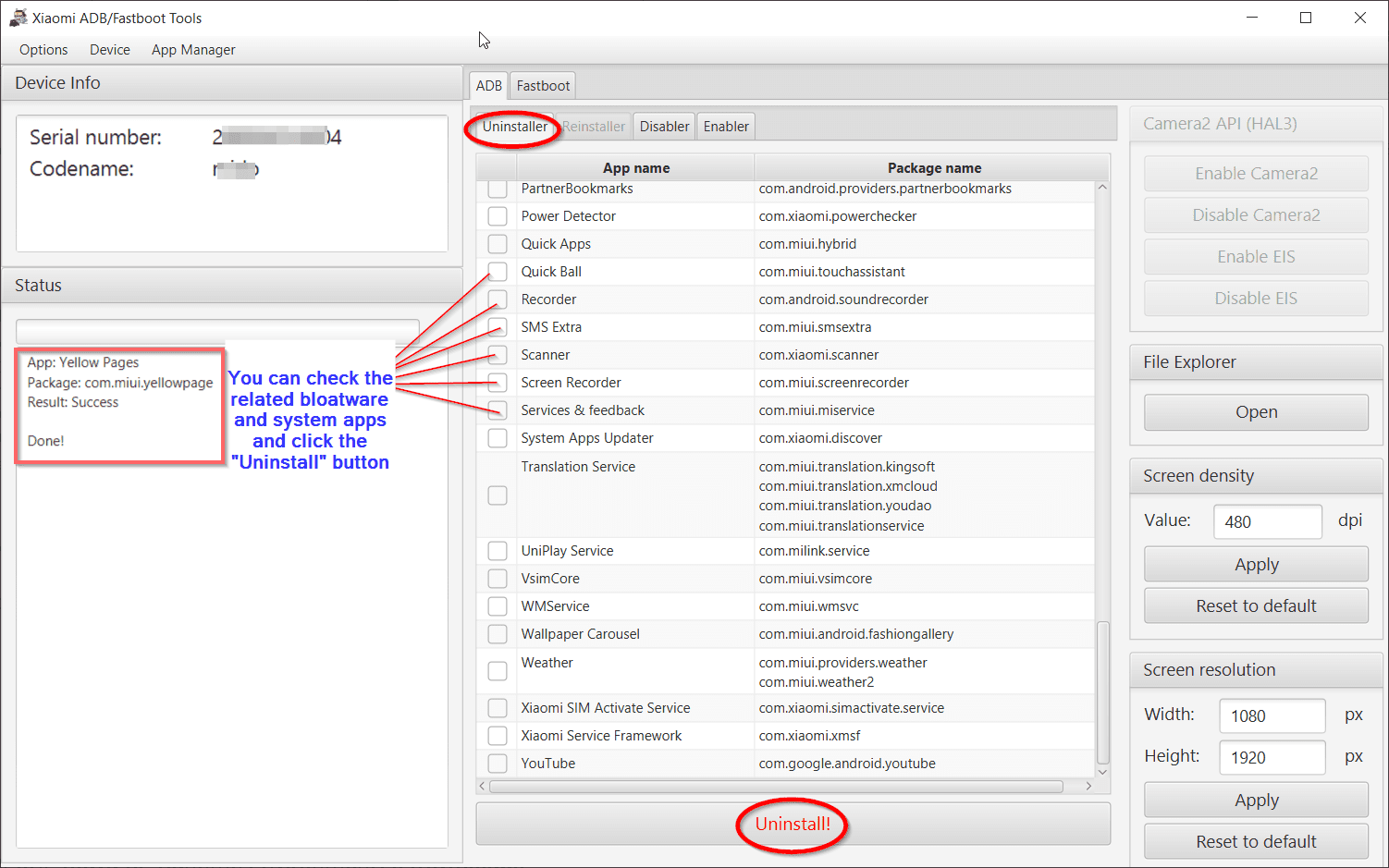
Task: Apply the screen density value
Action: [1256, 565]
